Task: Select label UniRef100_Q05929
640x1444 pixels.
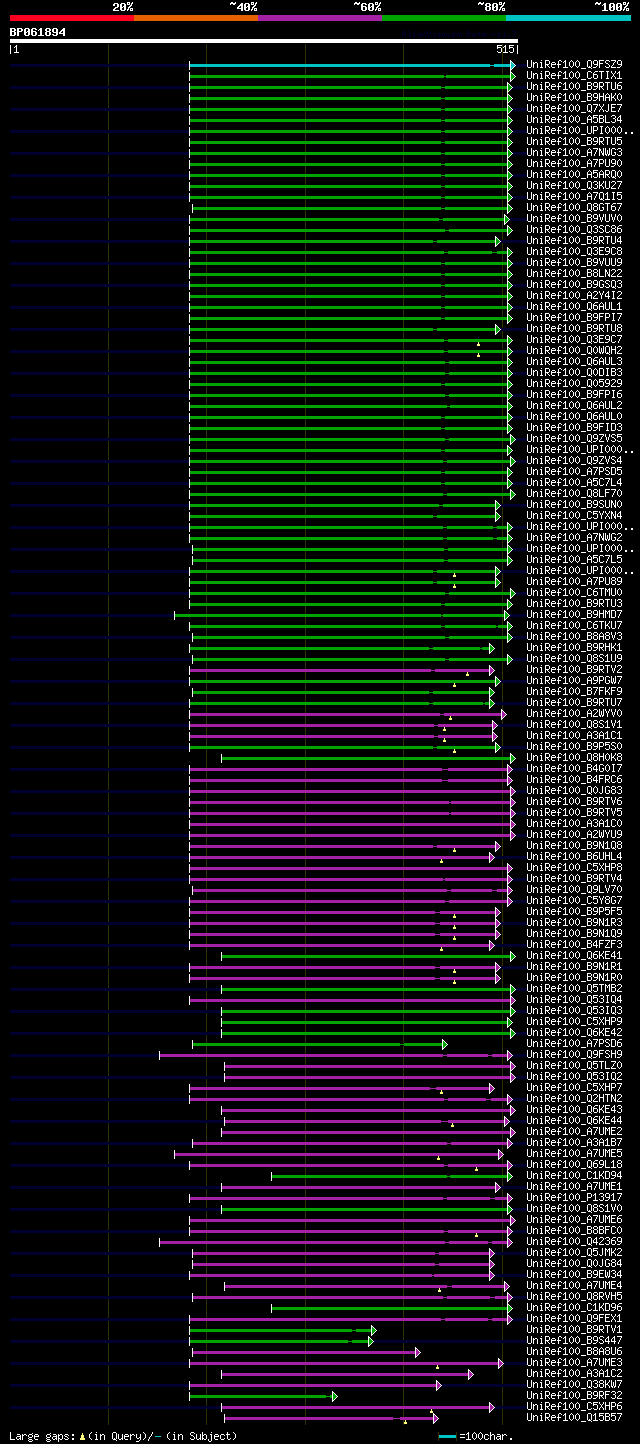Action: (x=574, y=384)
